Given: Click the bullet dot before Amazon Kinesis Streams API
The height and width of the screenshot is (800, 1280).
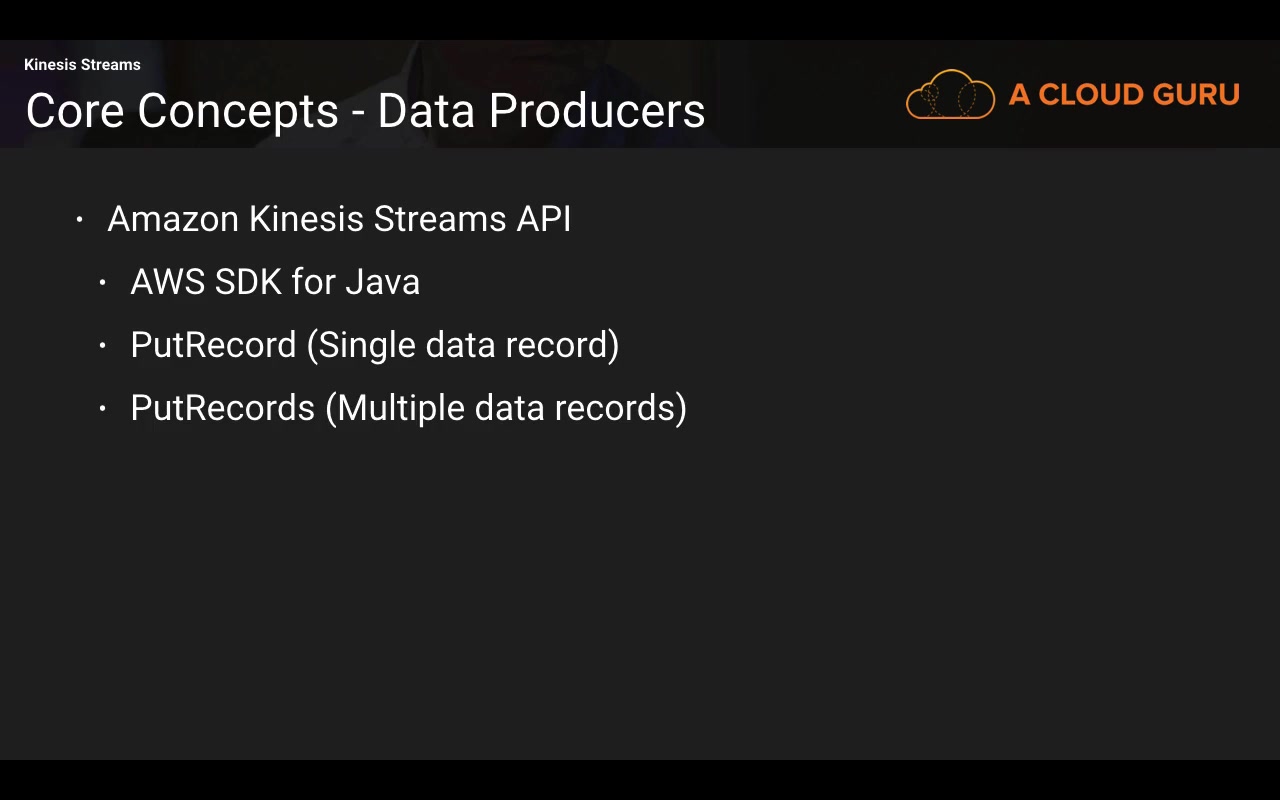Looking at the screenshot, I should coord(80,220).
